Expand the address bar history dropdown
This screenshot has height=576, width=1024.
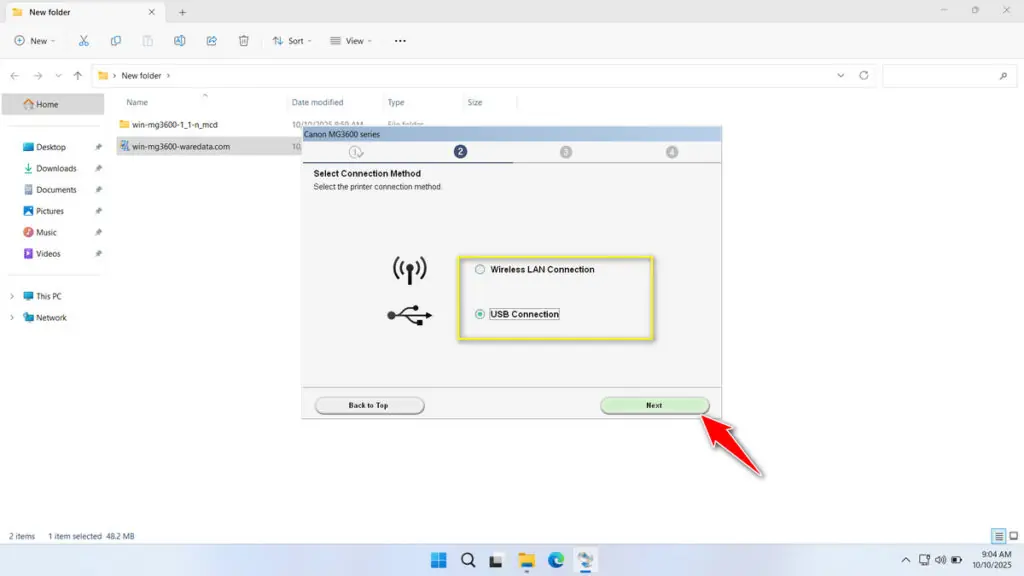pos(840,75)
